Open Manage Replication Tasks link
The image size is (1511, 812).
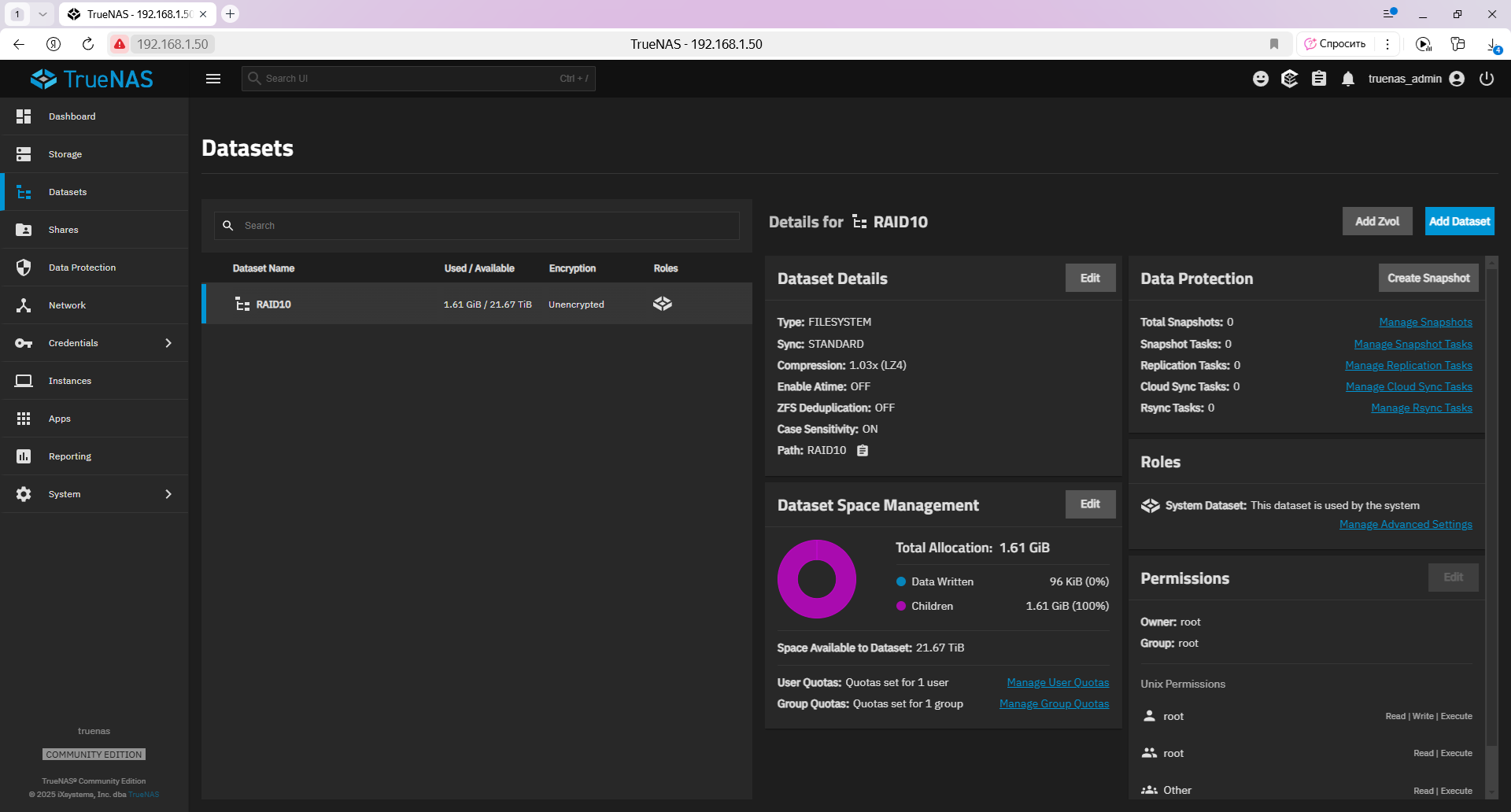[x=1409, y=365]
